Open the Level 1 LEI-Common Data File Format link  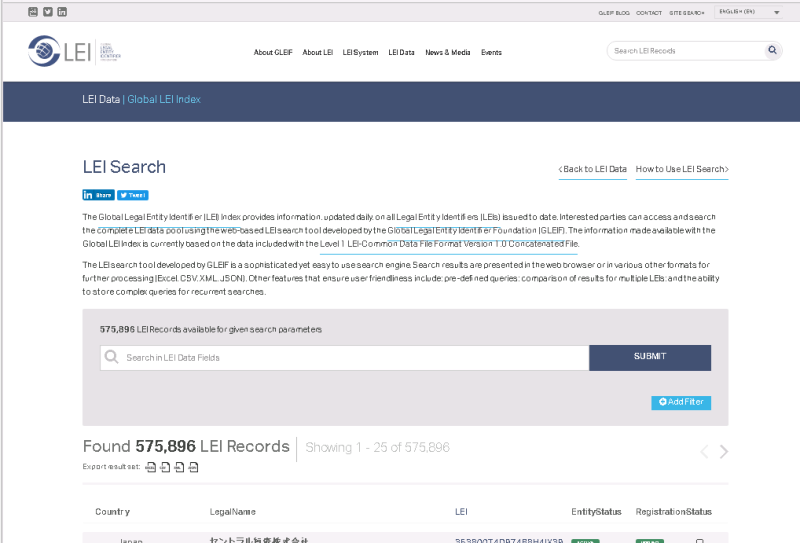[x=449, y=244]
